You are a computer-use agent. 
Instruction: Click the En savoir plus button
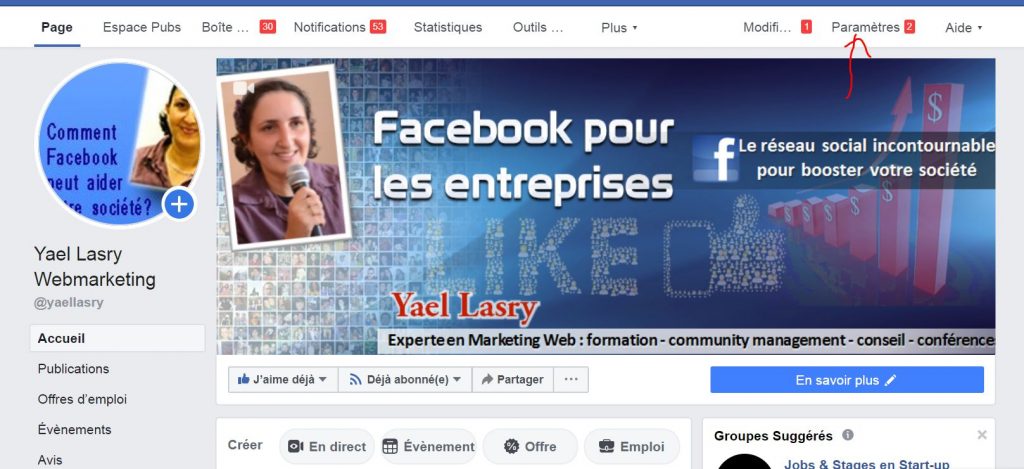point(847,380)
